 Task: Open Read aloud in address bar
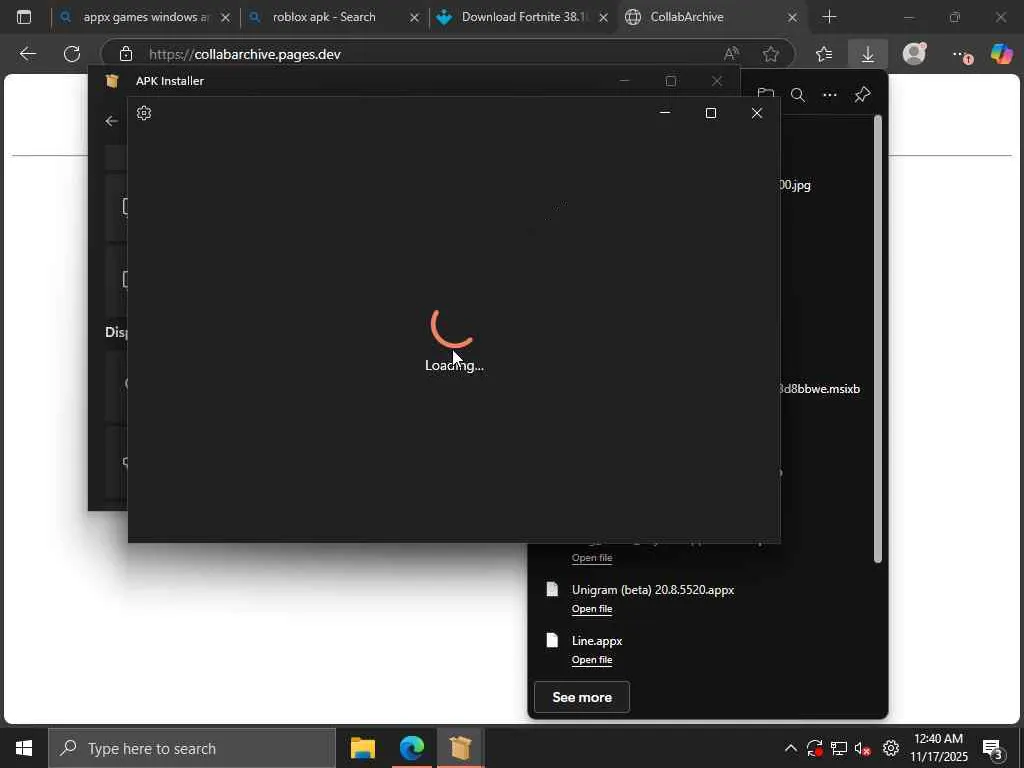(x=731, y=54)
